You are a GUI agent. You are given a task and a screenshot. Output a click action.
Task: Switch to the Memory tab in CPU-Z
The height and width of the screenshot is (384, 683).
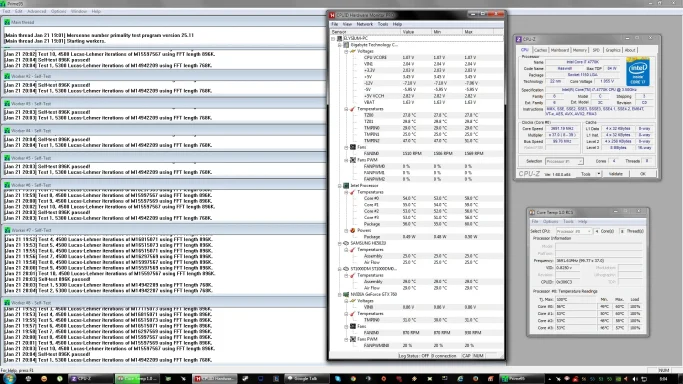[x=580, y=50]
